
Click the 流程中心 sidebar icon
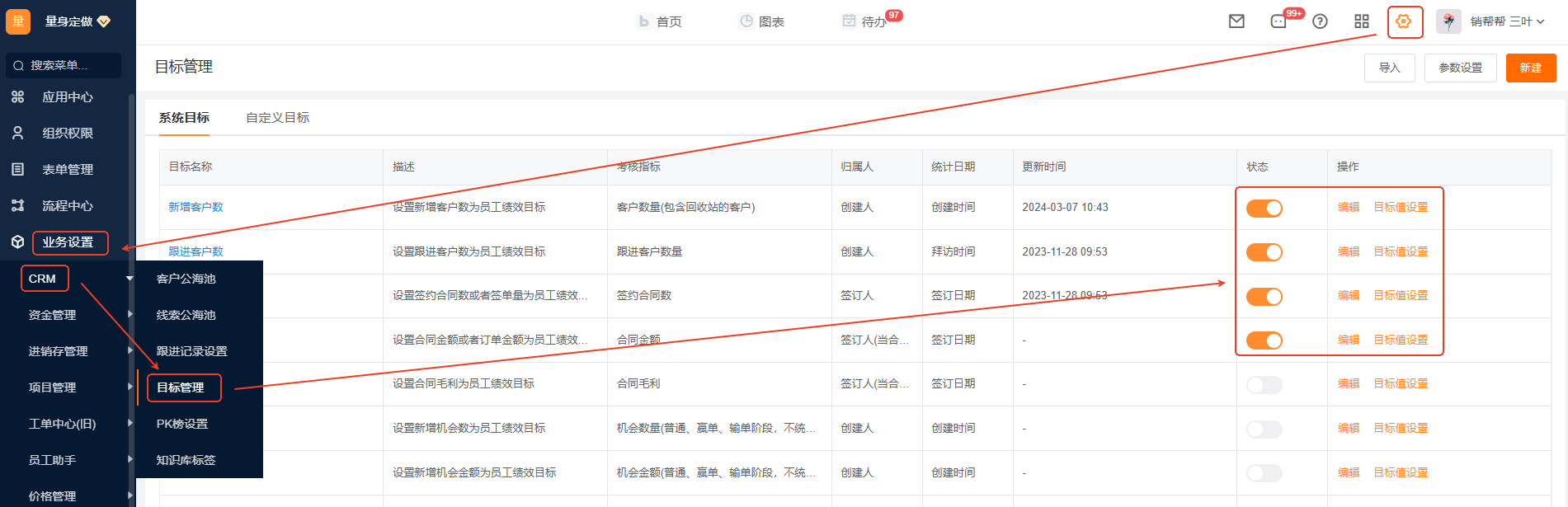18,205
